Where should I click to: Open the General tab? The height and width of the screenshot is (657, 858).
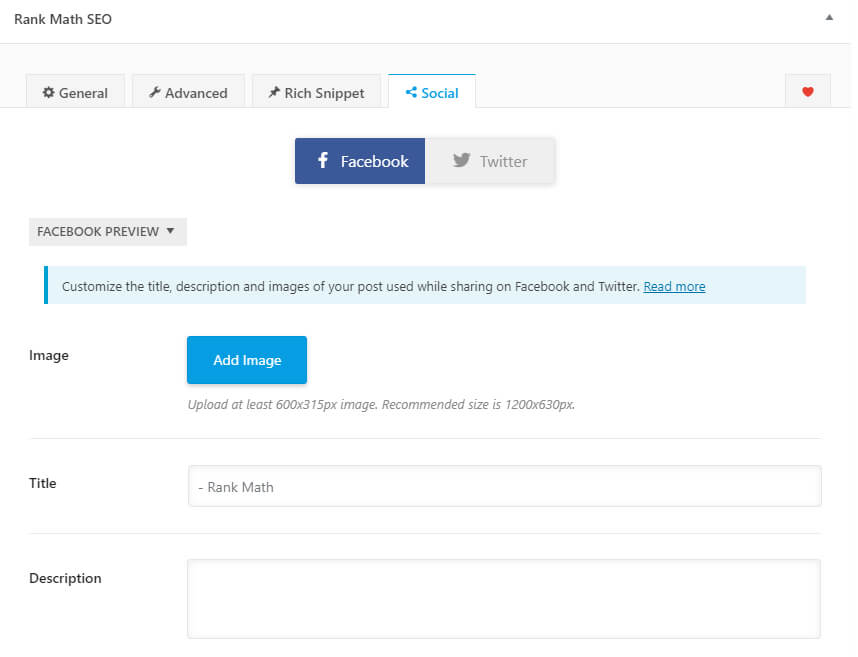(x=76, y=92)
